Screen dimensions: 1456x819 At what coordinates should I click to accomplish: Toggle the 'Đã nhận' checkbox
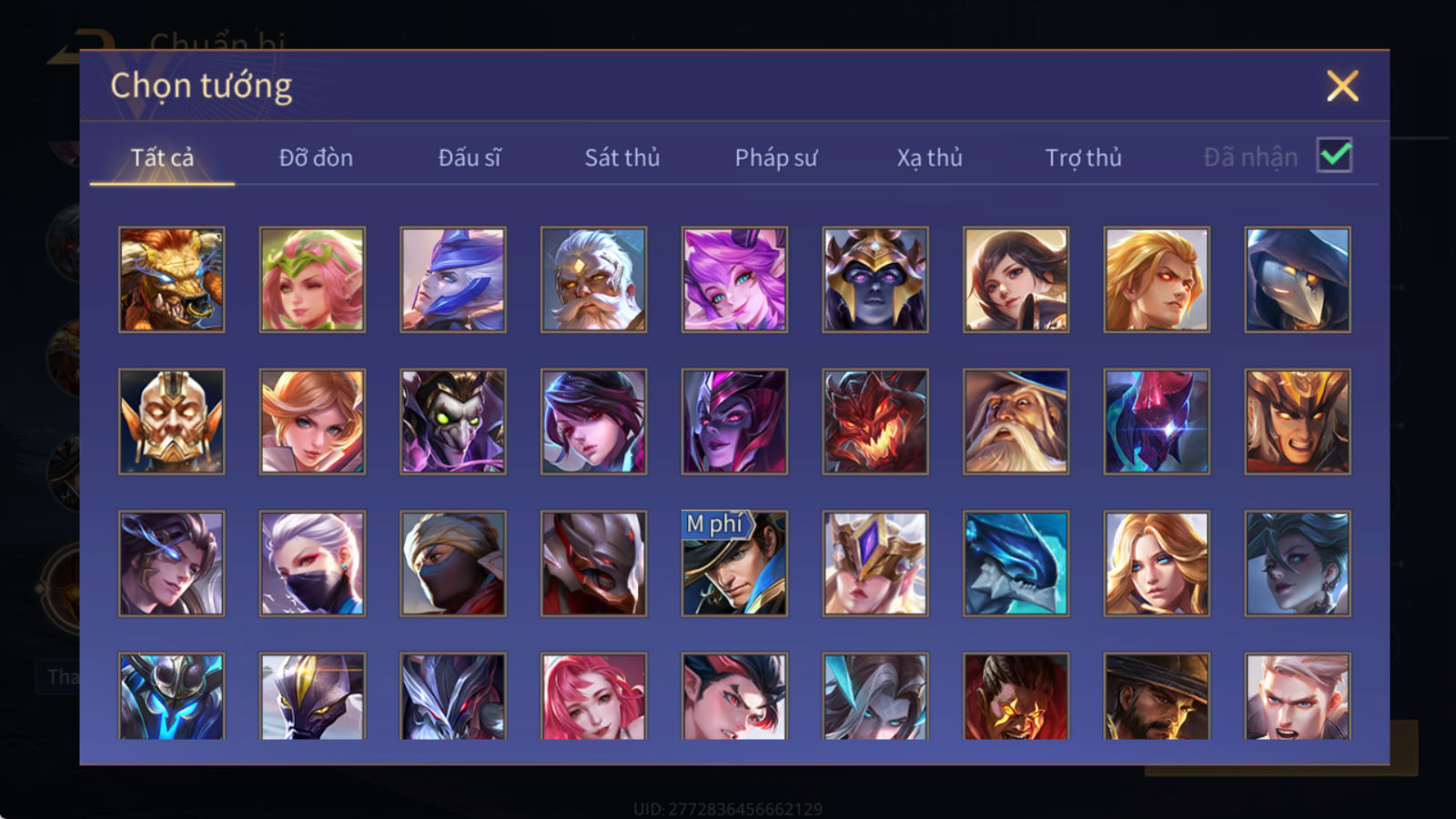pyautogui.click(x=1334, y=156)
